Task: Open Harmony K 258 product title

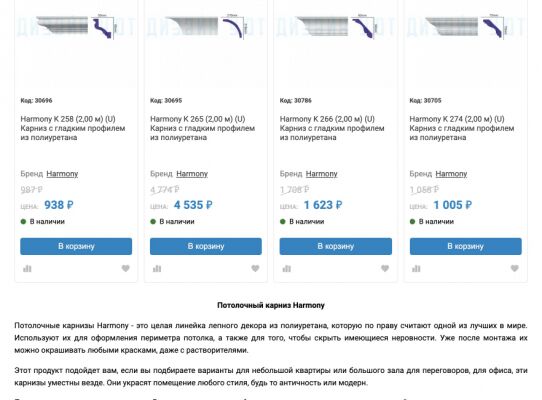Action: [x=73, y=128]
